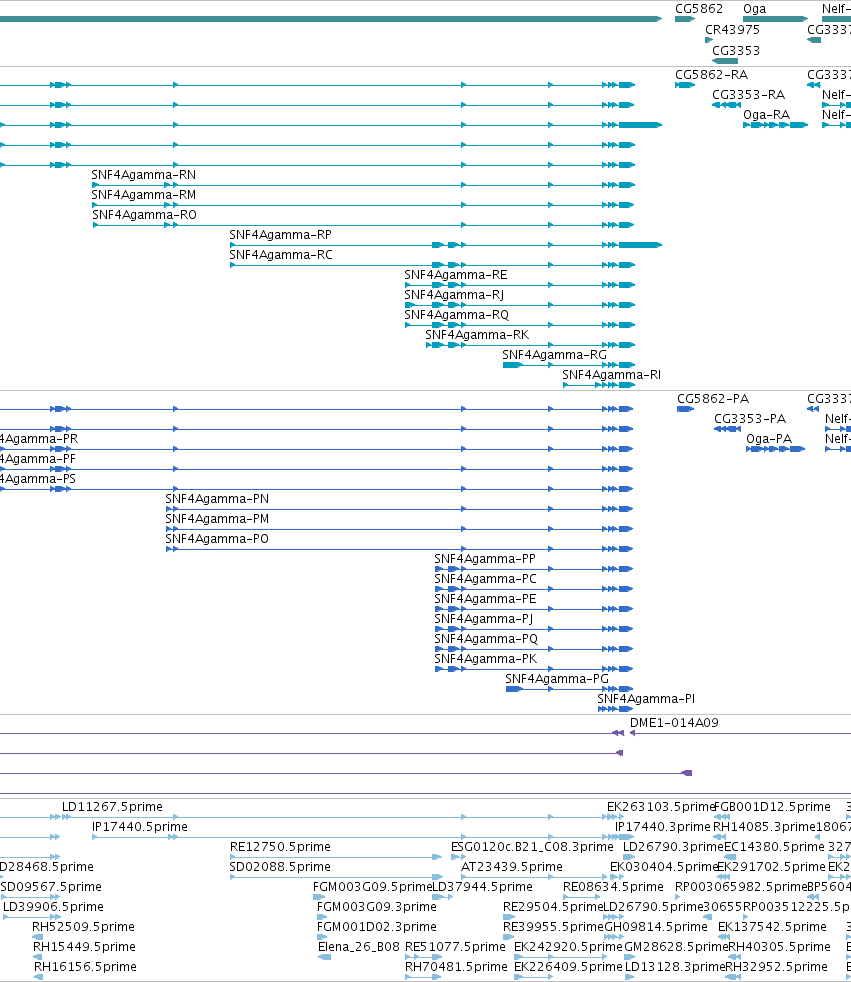851x982 pixels.
Task: Click cDNA RH70481.5prime
Action: click(x=456, y=968)
